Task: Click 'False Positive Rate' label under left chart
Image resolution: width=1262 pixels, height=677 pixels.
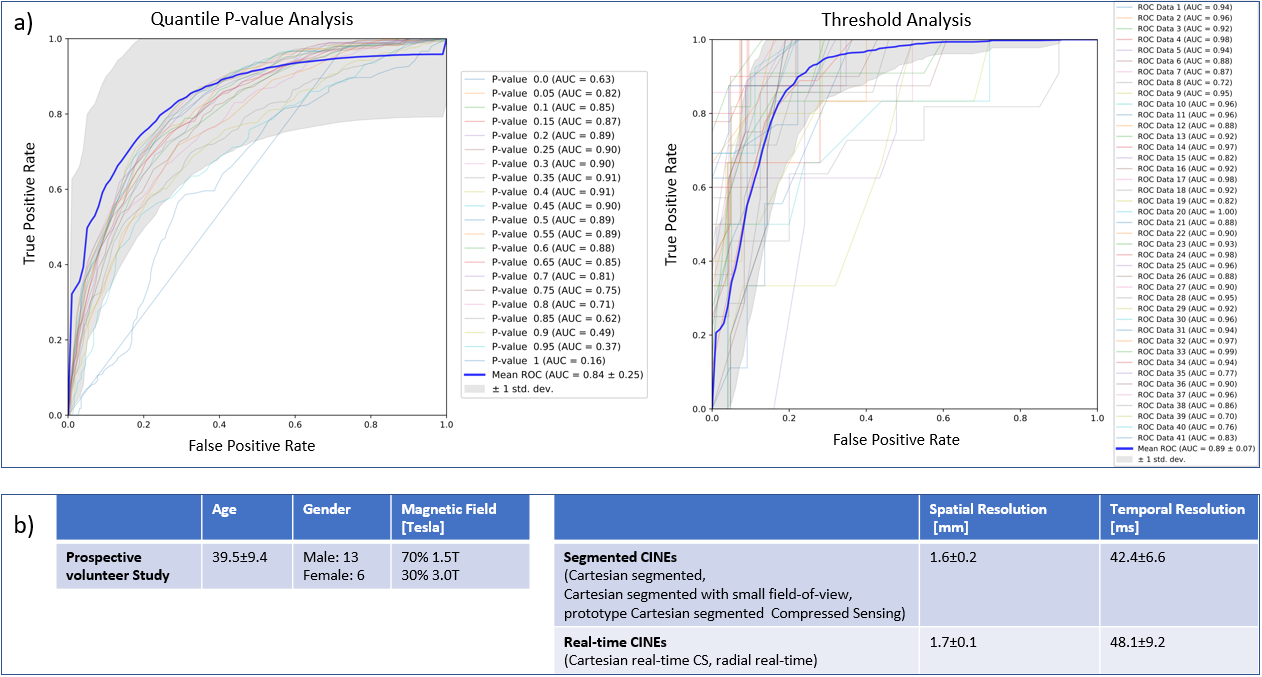Action: tap(257, 444)
